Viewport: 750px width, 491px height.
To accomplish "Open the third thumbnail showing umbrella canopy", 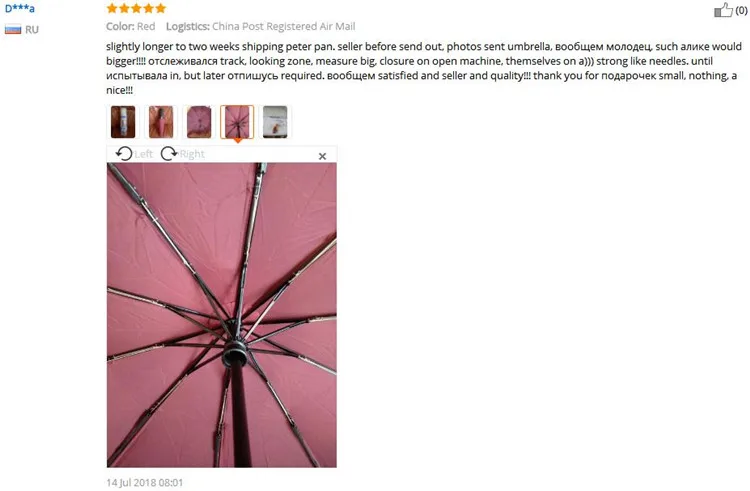I will click(199, 122).
